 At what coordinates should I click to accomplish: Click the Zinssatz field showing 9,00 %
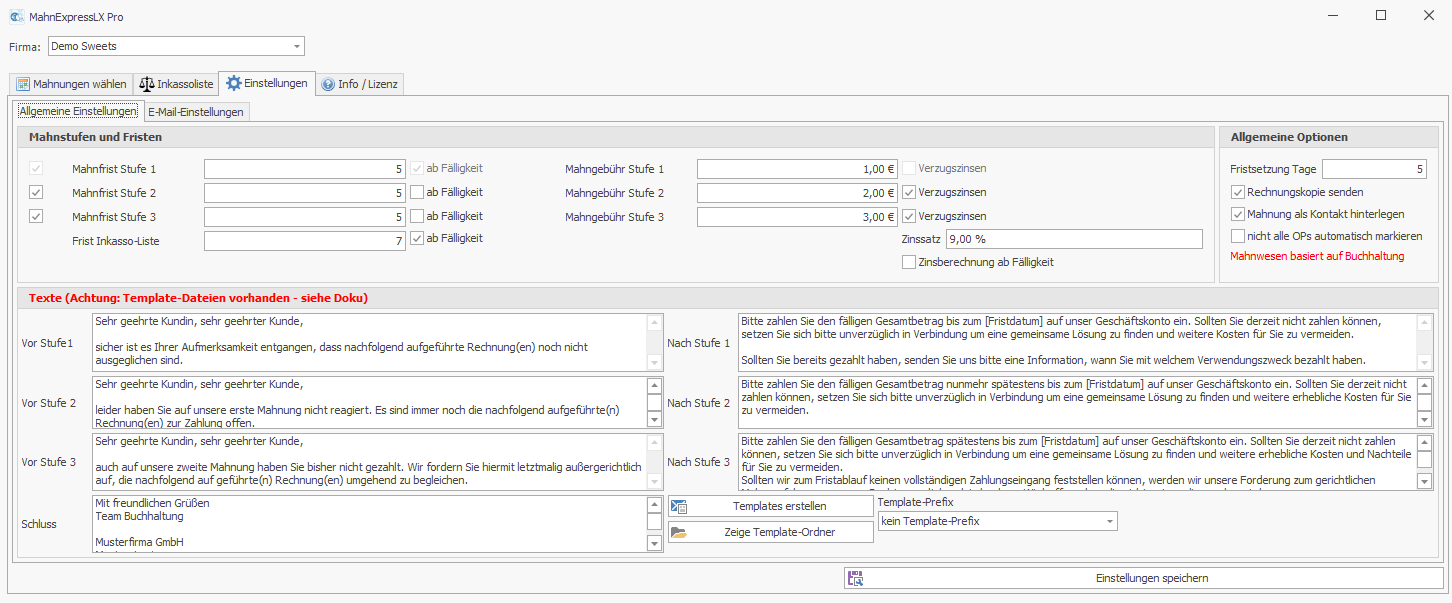click(x=1072, y=239)
